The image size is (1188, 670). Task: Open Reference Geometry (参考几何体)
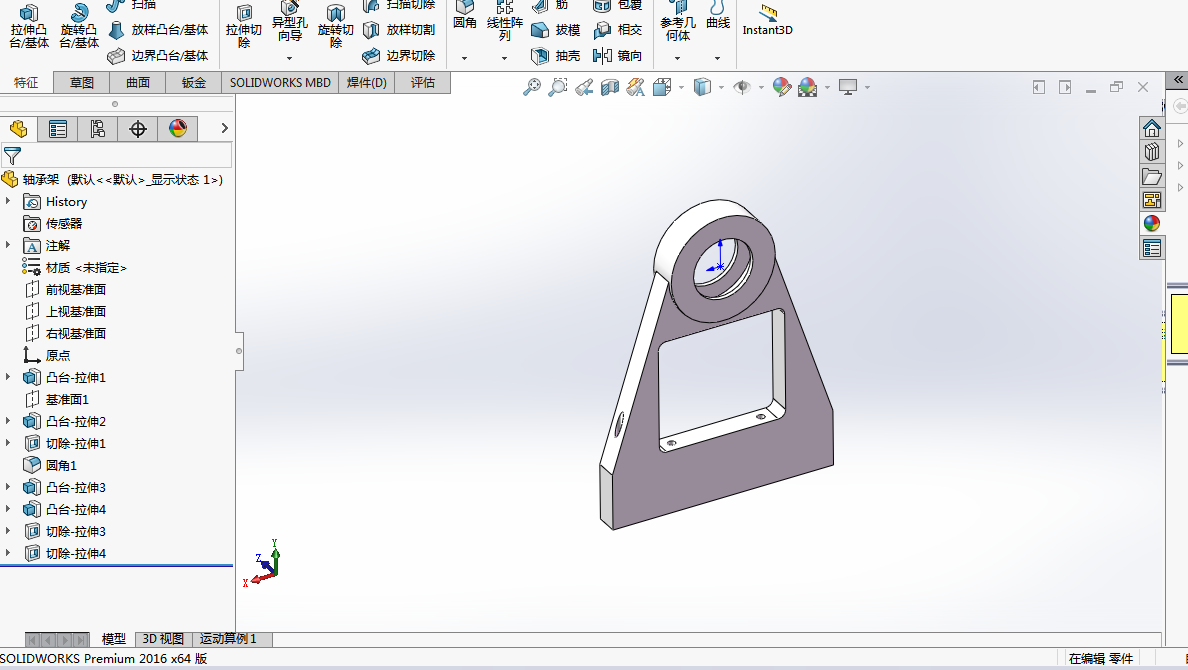(x=677, y=21)
